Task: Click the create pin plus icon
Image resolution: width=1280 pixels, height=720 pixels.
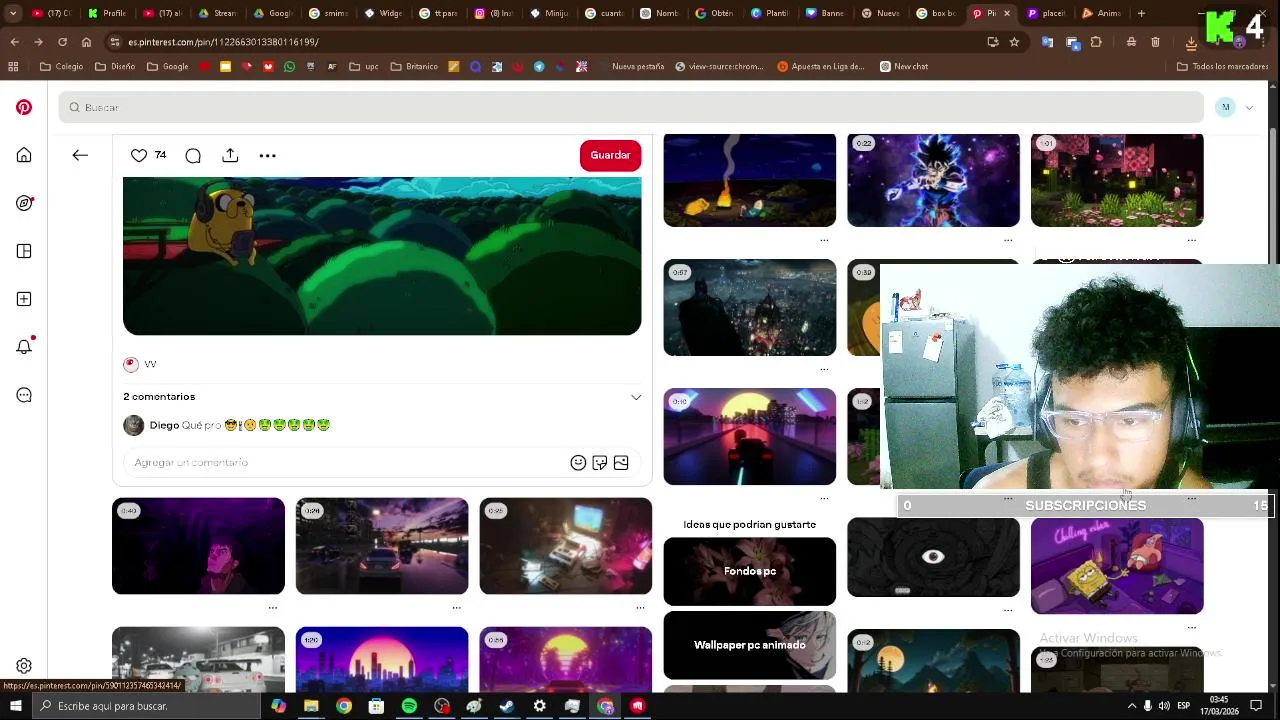Action: 24,299
